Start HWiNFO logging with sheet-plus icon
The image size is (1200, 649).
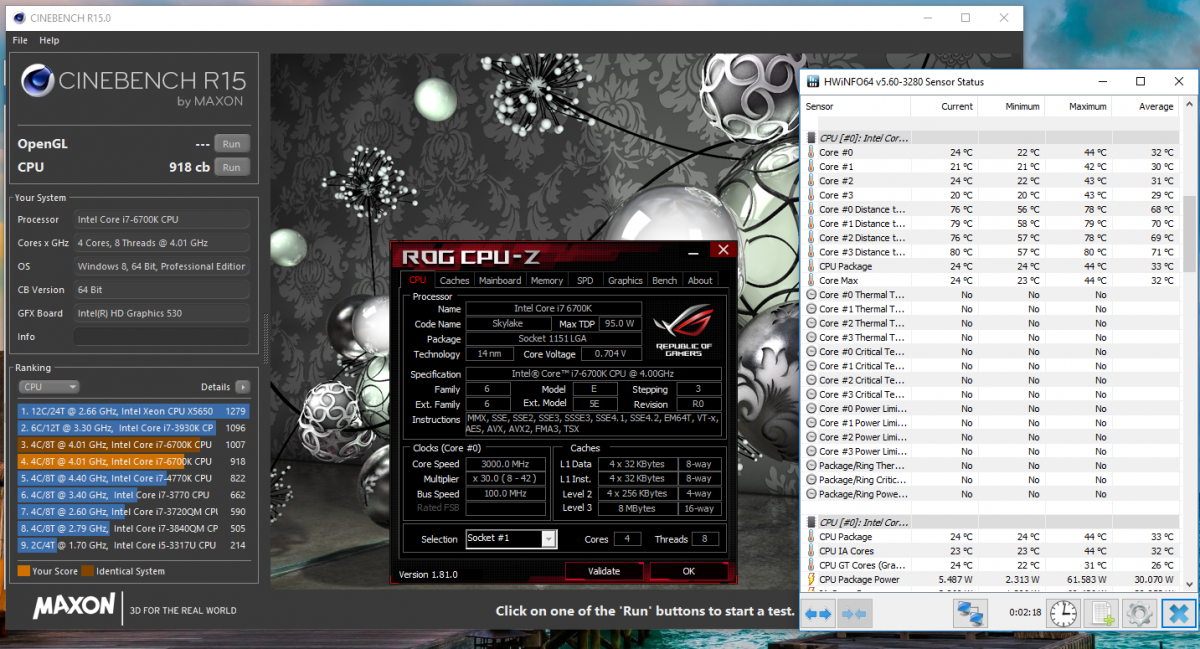pyautogui.click(x=1102, y=613)
